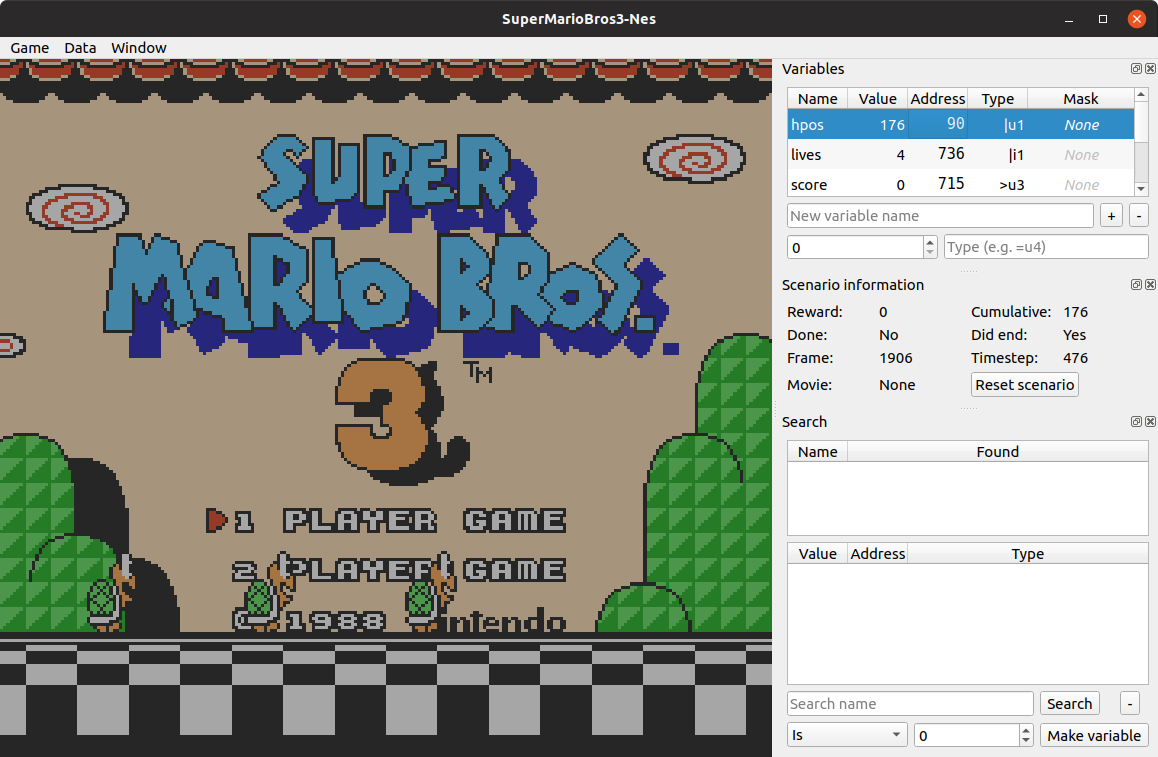This screenshot has width=1158, height=757.
Task: Increase the search value spinner
Action: [1026, 730]
